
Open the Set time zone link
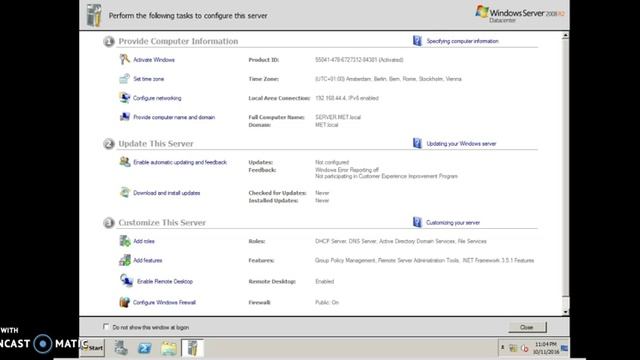[x=149, y=79]
